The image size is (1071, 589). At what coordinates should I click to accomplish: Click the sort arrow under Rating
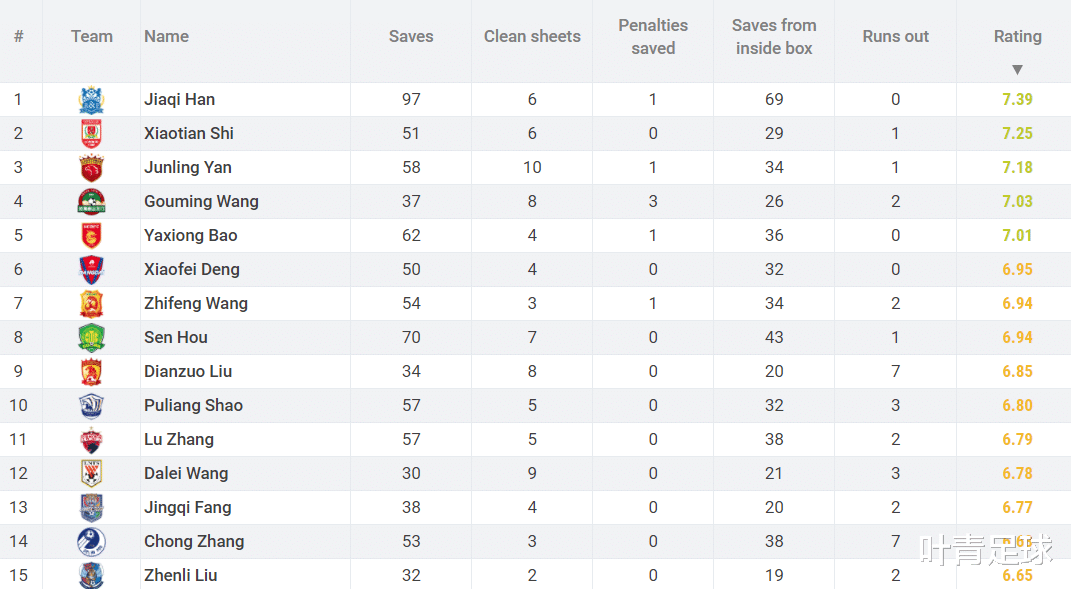pos(1017,70)
